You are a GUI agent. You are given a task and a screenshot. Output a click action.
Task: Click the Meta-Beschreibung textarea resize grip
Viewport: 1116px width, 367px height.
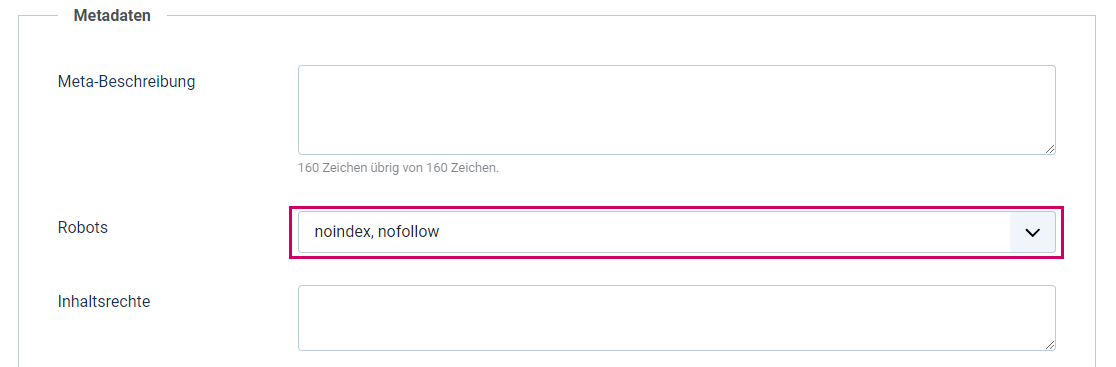point(1050,149)
